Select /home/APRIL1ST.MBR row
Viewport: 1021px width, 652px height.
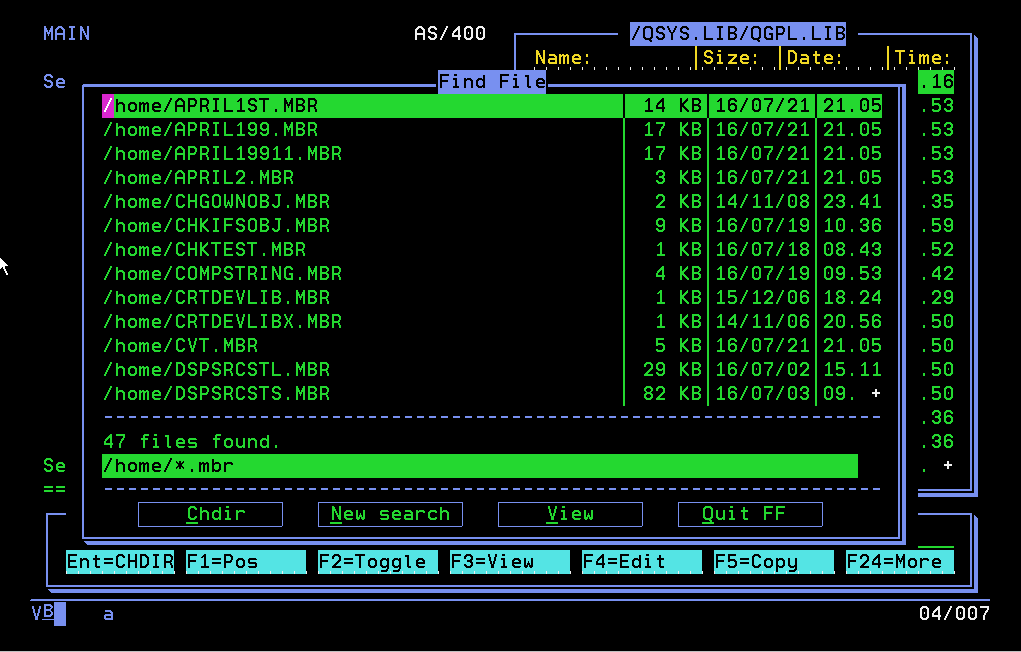coord(492,106)
